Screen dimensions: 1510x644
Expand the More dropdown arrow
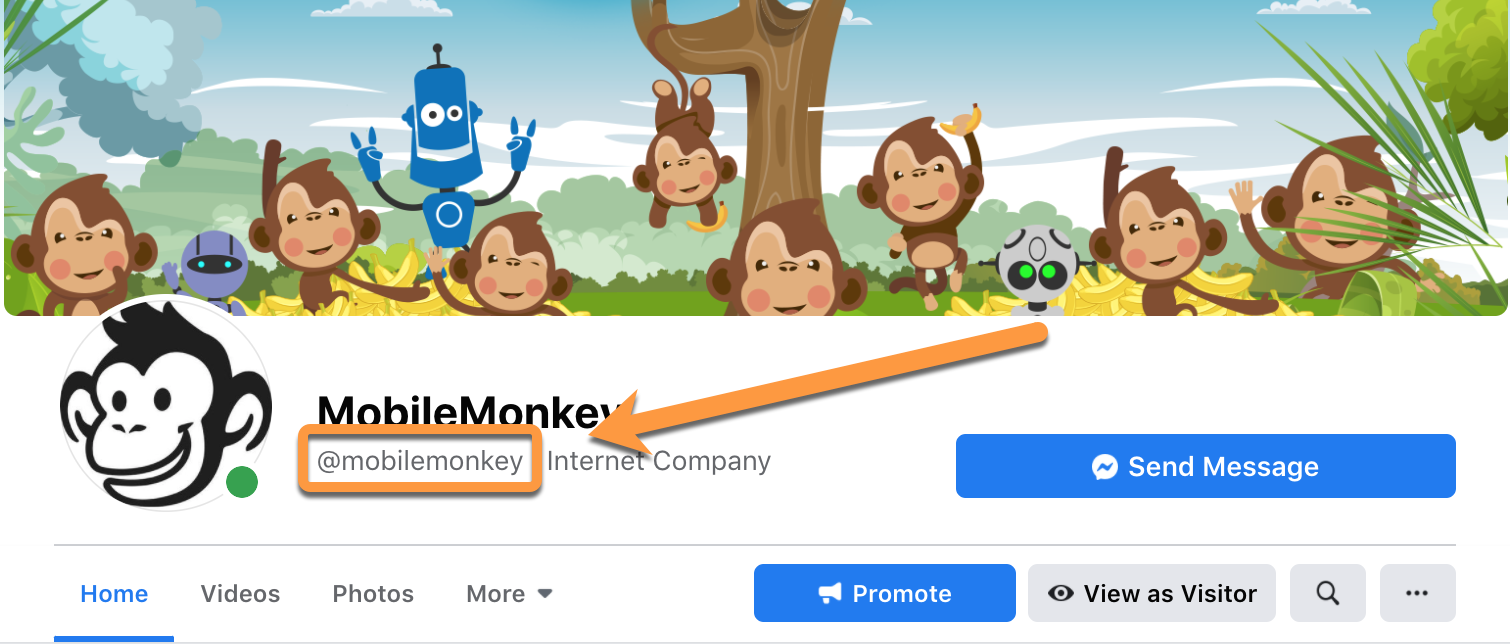coord(545,594)
